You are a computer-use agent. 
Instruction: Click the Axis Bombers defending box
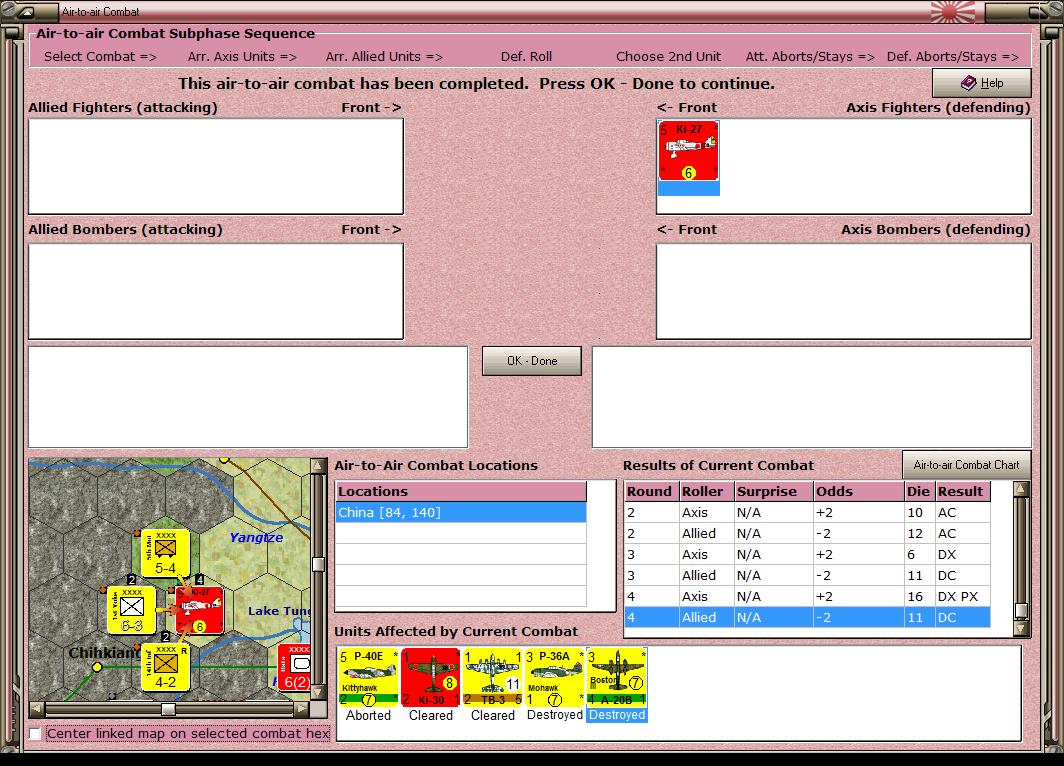tap(843, 291)
